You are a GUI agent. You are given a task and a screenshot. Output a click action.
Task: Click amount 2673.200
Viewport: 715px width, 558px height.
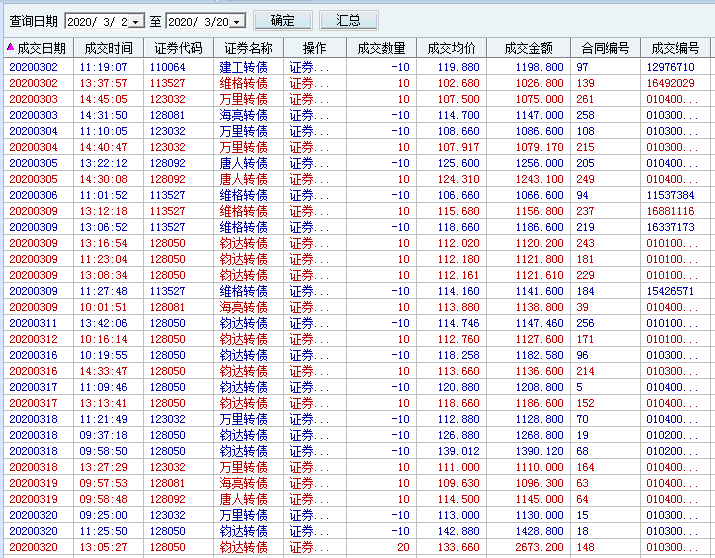pos(539,547)
